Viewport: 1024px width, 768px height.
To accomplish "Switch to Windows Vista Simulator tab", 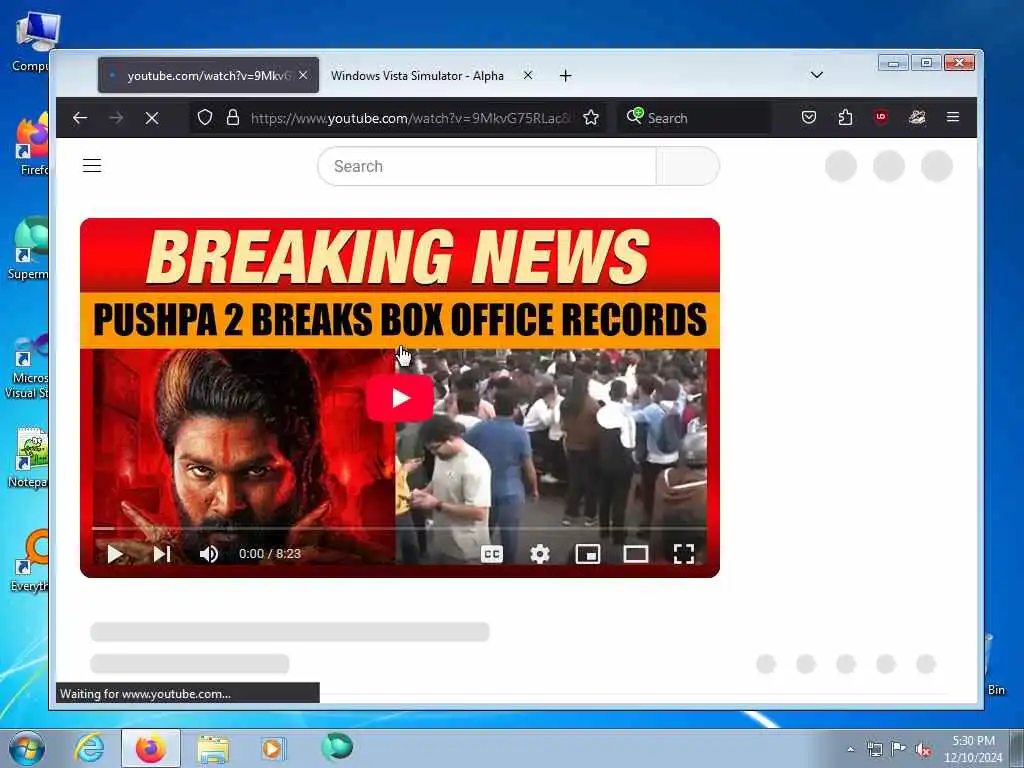I will tap(417, 76).
